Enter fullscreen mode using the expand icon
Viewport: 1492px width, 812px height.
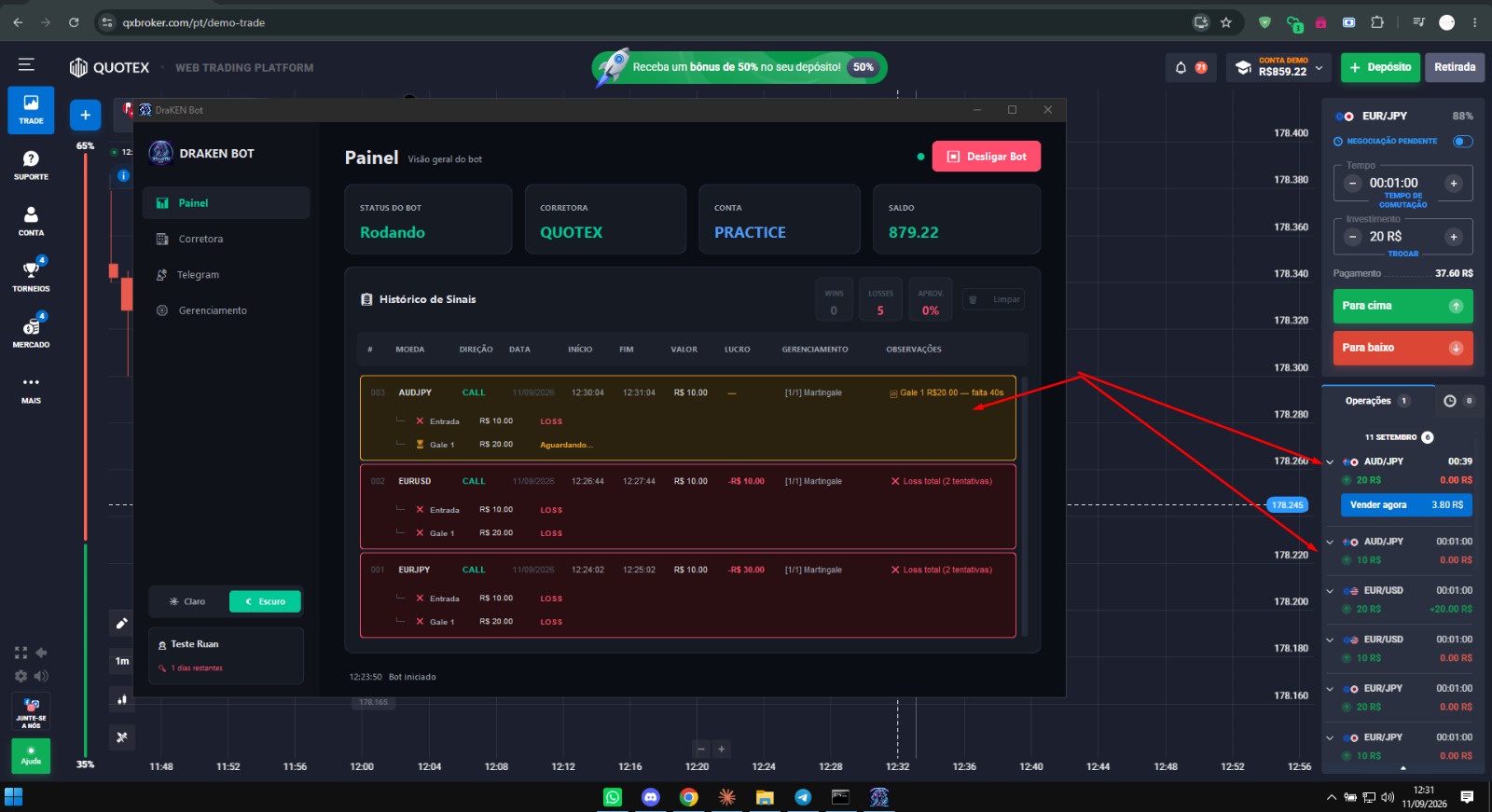[21, 653]
